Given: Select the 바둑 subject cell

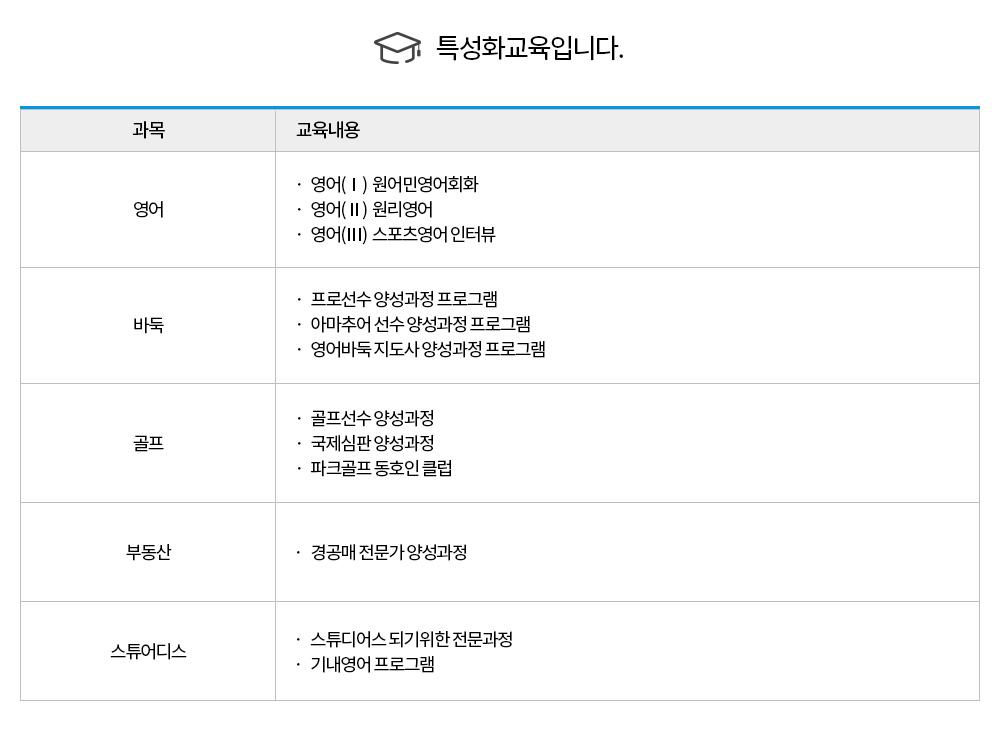Looking at the screenshot, I should tap(149, 325).
